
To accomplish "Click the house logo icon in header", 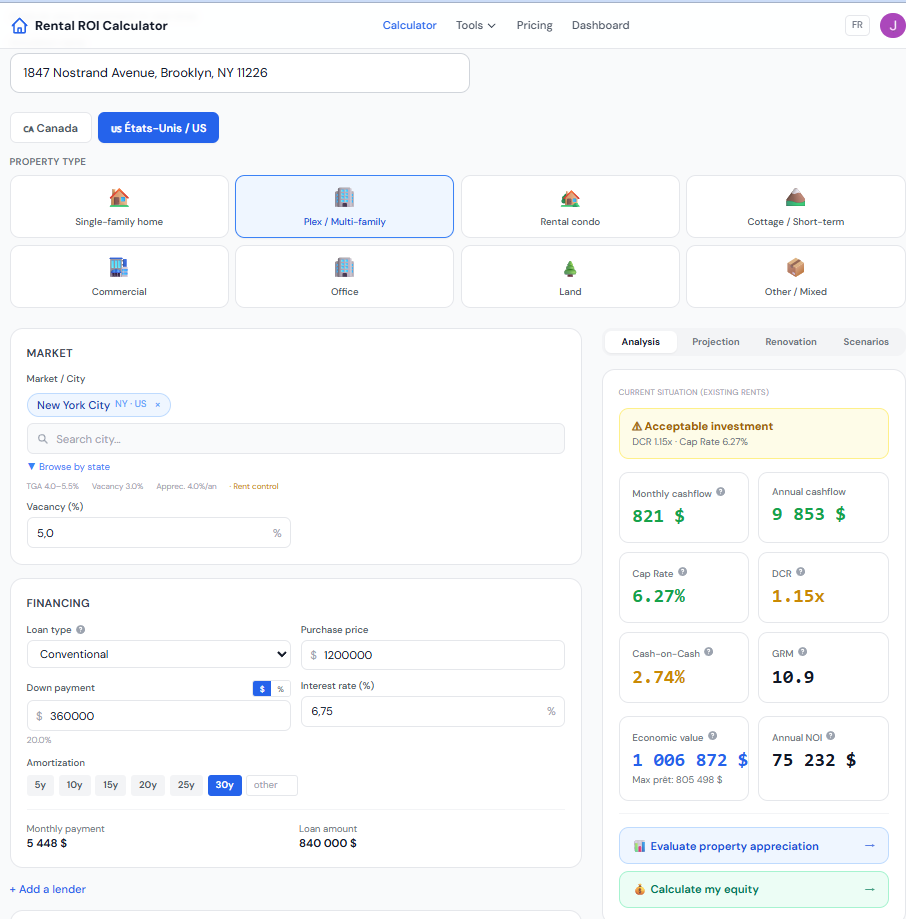I will [x=19, y=26].
